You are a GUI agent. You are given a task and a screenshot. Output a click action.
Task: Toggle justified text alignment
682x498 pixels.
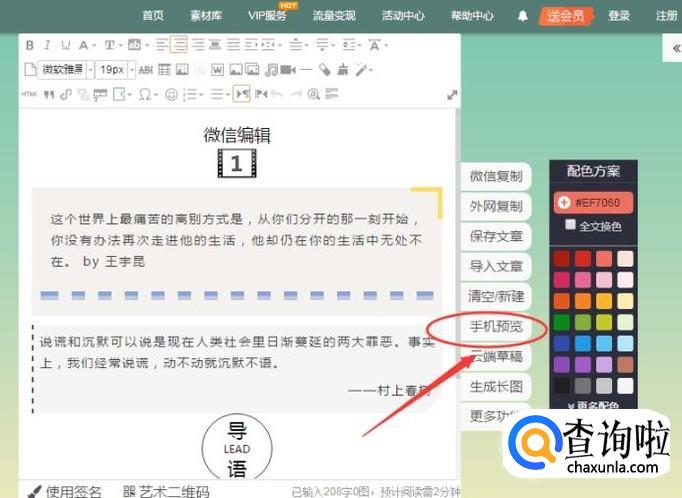point(233,45)
